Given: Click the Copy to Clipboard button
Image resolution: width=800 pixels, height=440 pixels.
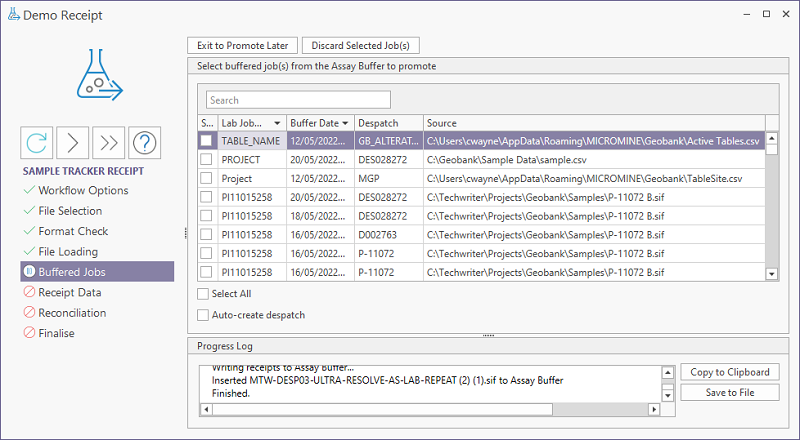Looking at the screenshot, I should tap(730, 372).
